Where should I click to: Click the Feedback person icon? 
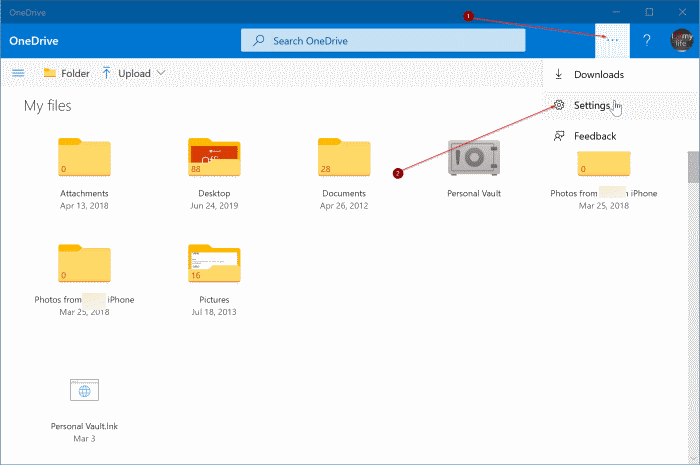[x=559, y=136]
